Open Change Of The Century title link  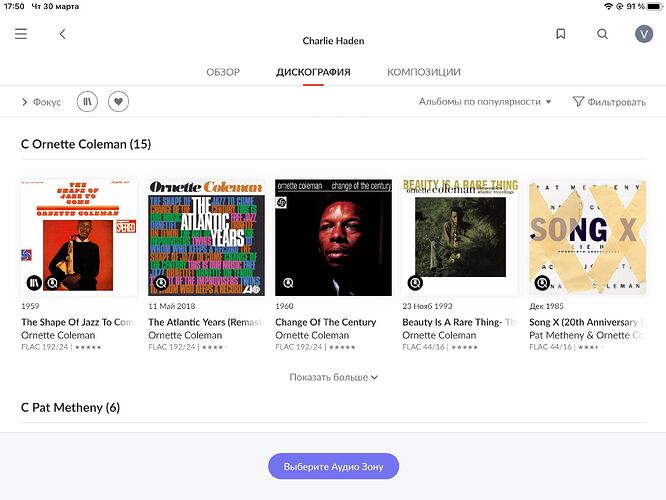[326, 322]
